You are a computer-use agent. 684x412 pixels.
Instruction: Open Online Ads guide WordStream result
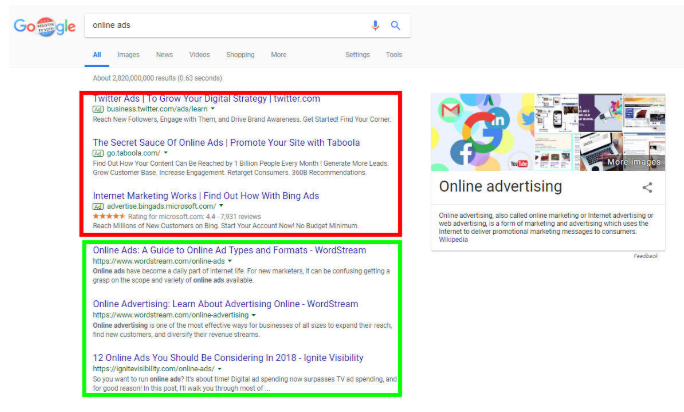click(x=229, y=251)
